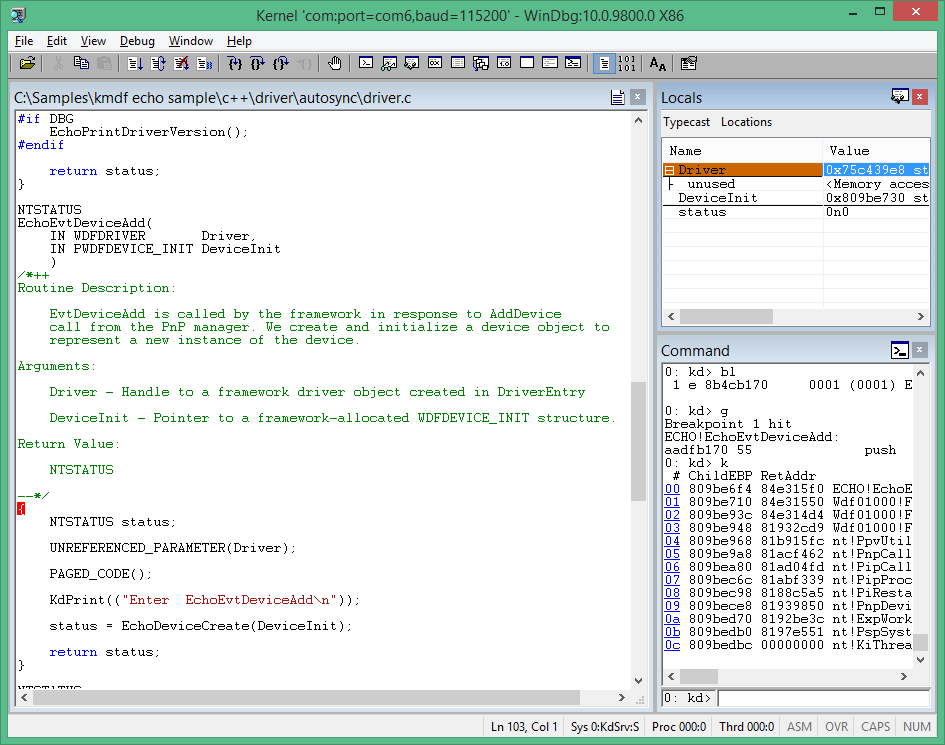Toggle OVR in the status bar
The image size is (945, 745).
coord(836,726)
